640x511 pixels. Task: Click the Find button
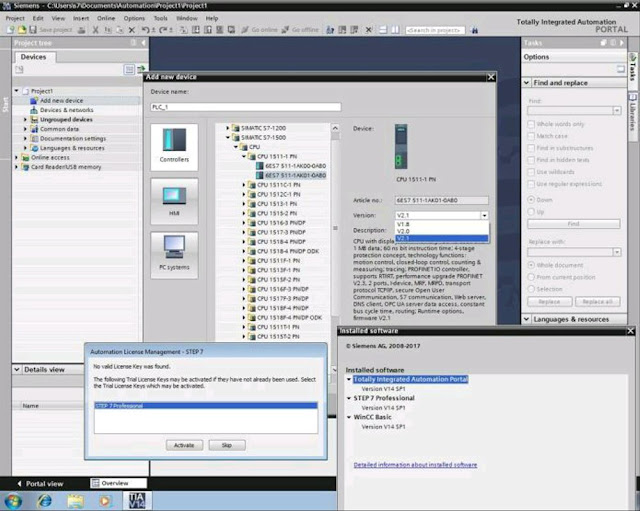573,224
